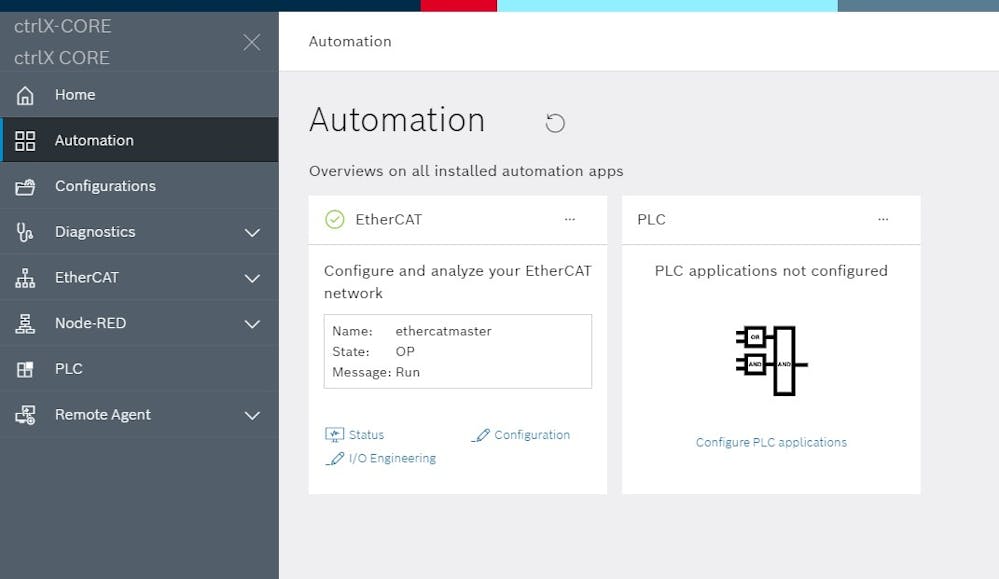999x579 pixels.
Task: Open Configurations from the sidebar
Action: point(140,186)
